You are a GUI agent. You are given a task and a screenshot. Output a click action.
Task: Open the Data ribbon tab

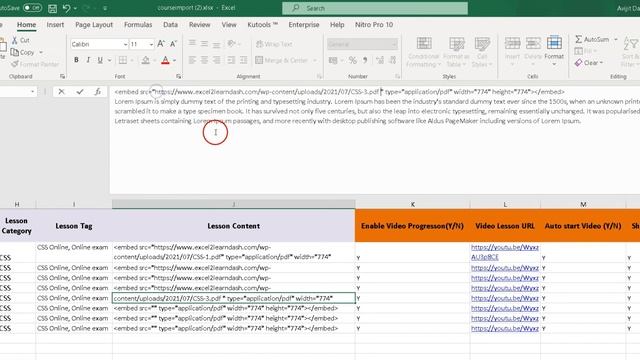(170, 25)
